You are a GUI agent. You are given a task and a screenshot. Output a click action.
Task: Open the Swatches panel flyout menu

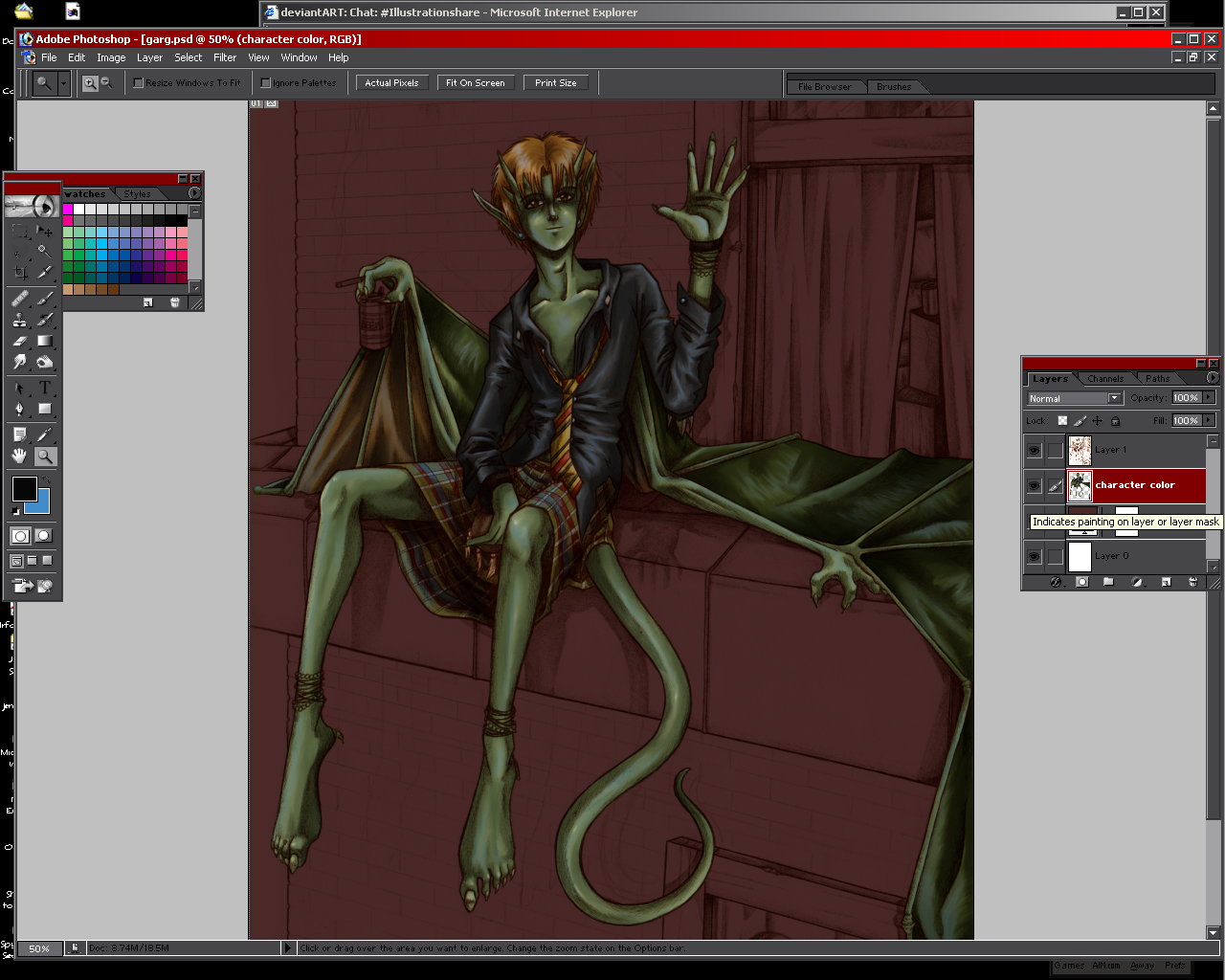click(194, 193)
